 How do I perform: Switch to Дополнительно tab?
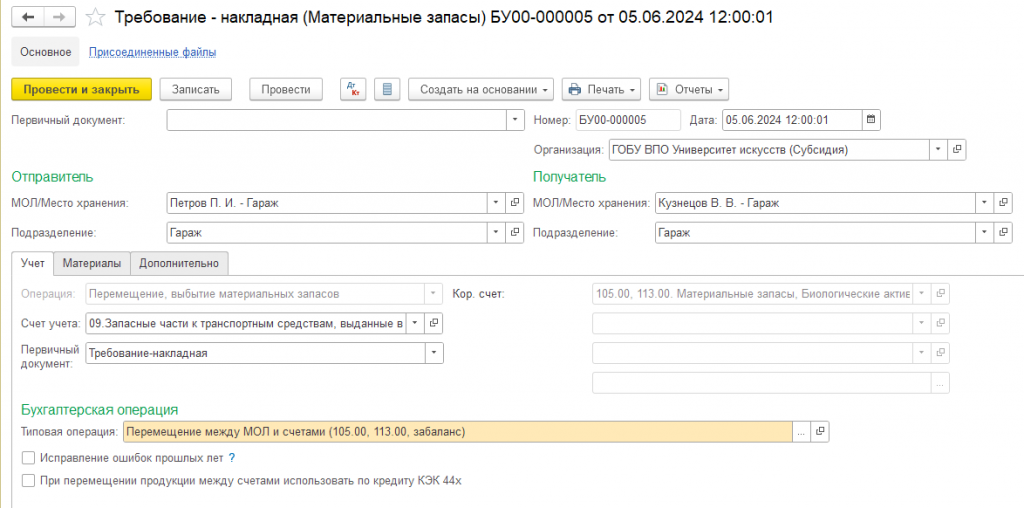point(179,263)
